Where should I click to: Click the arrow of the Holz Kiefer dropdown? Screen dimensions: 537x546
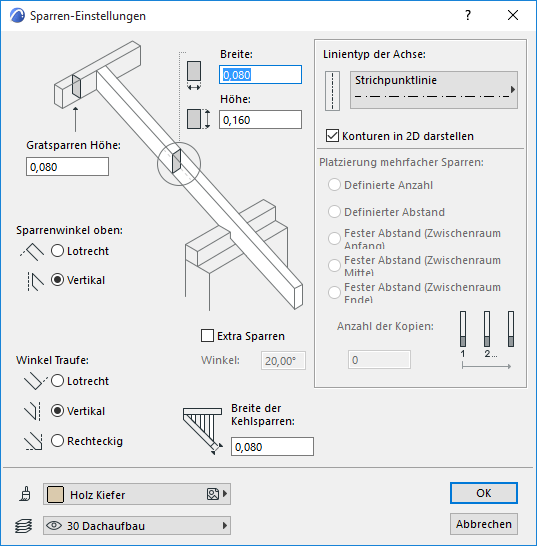225,494
